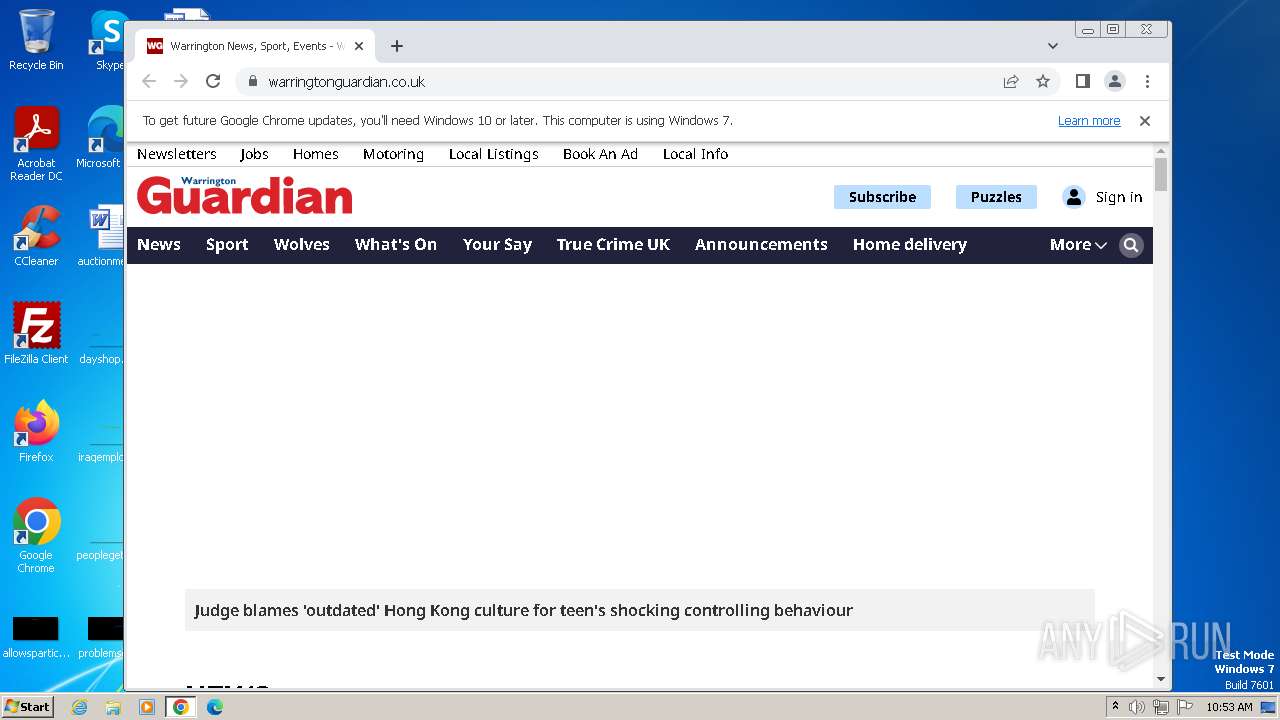
Task: Click the browser forward arrow
Action: tap(181, 82)
